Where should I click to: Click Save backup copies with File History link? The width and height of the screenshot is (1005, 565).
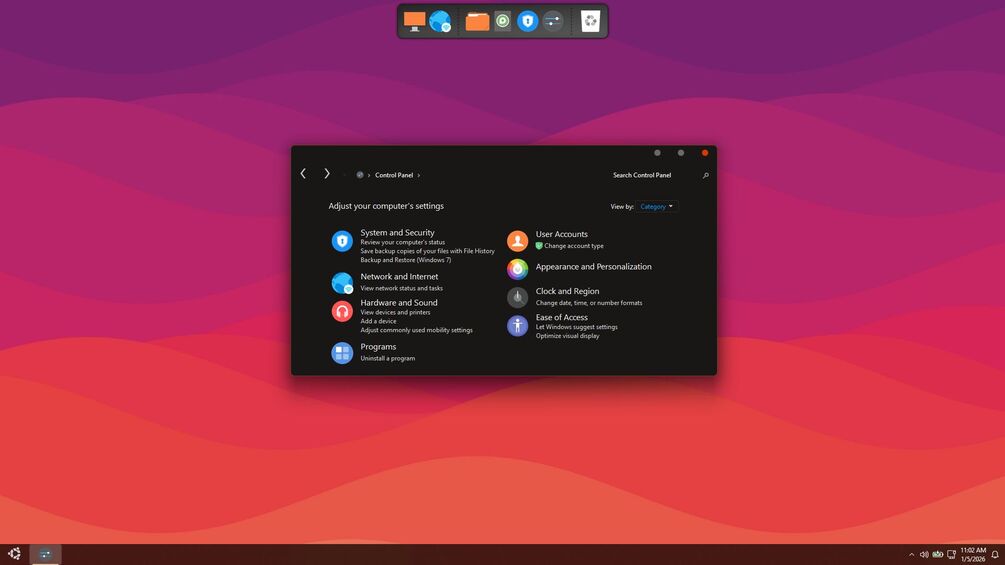tap(428, 251)
